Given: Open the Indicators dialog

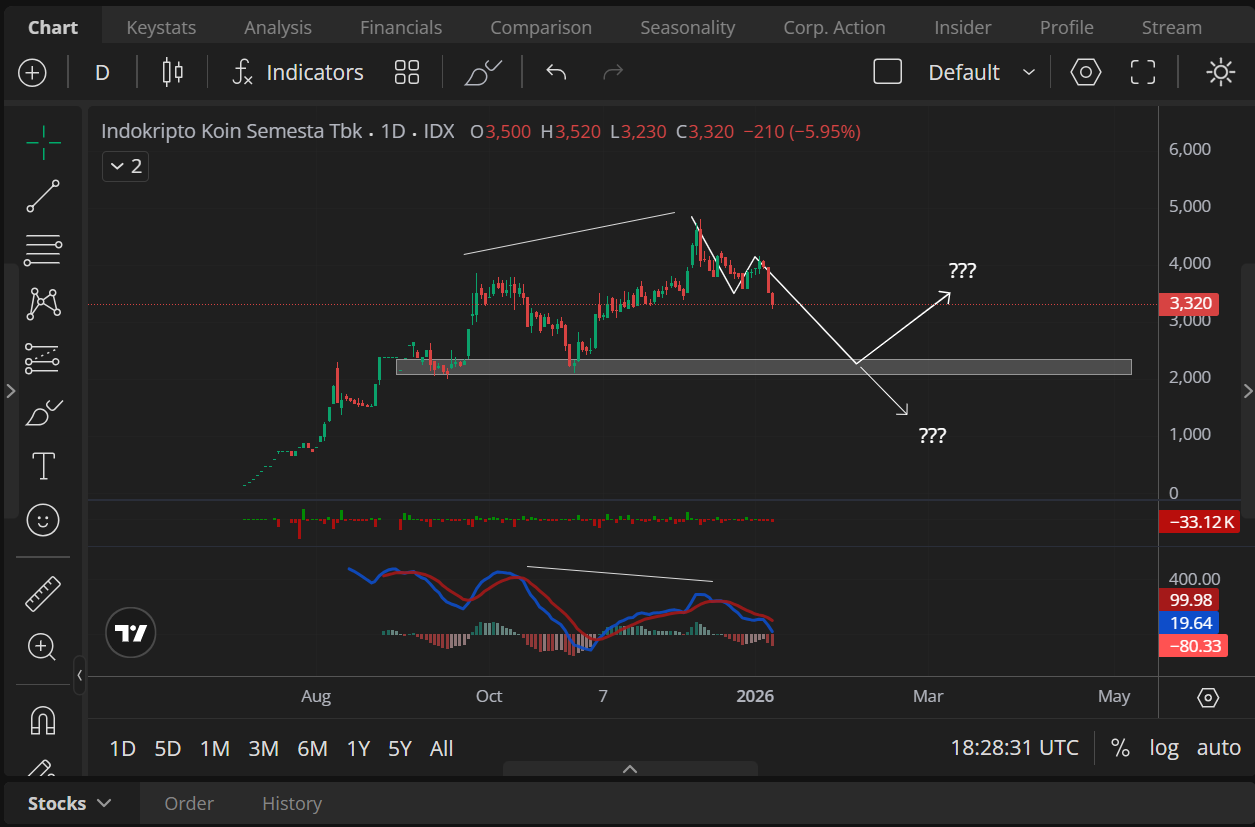Looking at the screenshot, I should pyautogui.click(x=297, y=72).
